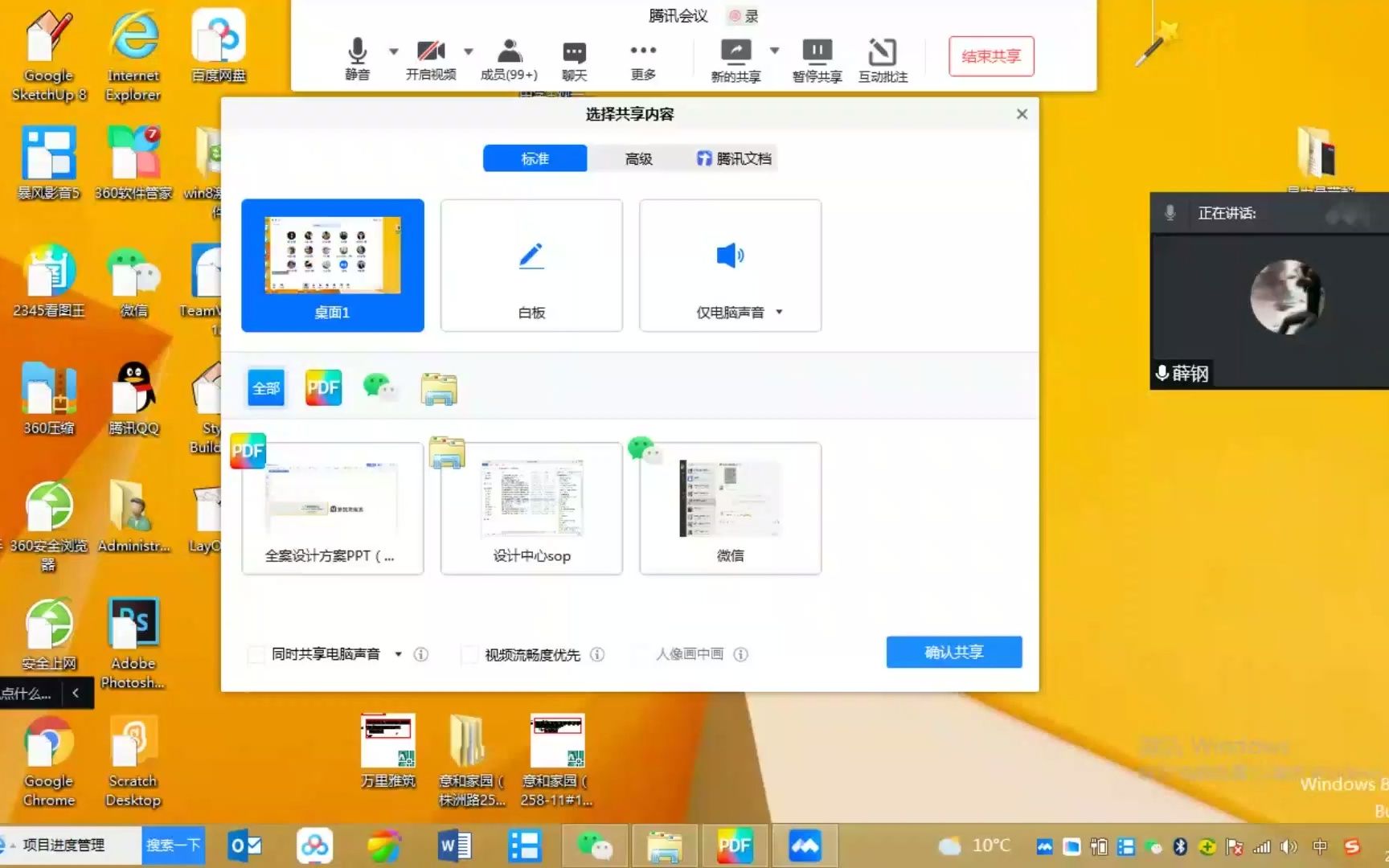This screenshot has height=868, width=1389.
Task: Click 确认共享 confirm button
Action: (954, 652)
